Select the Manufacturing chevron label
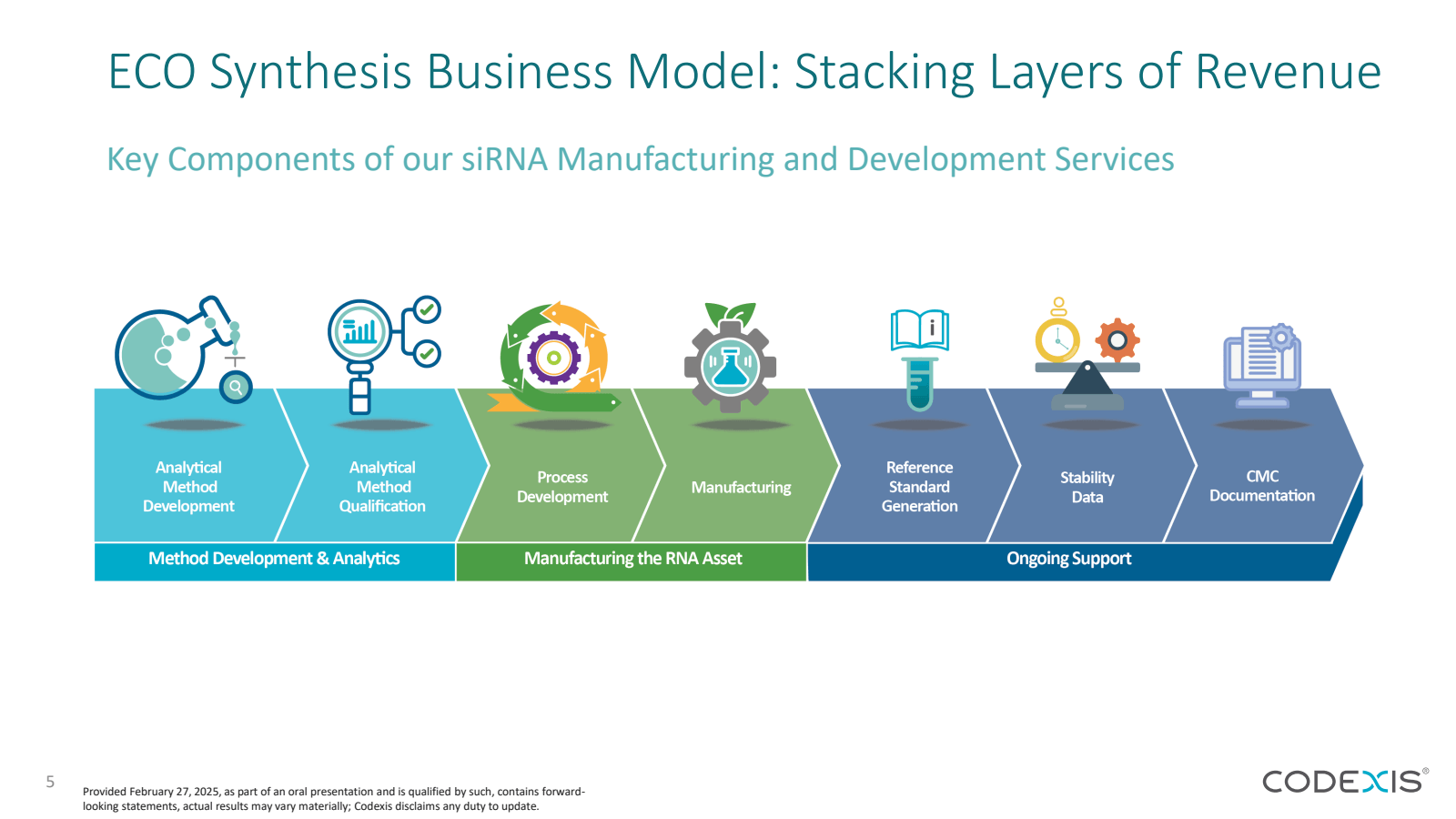This screenshot has width=1456, height=819. click(x=741, y=488)
